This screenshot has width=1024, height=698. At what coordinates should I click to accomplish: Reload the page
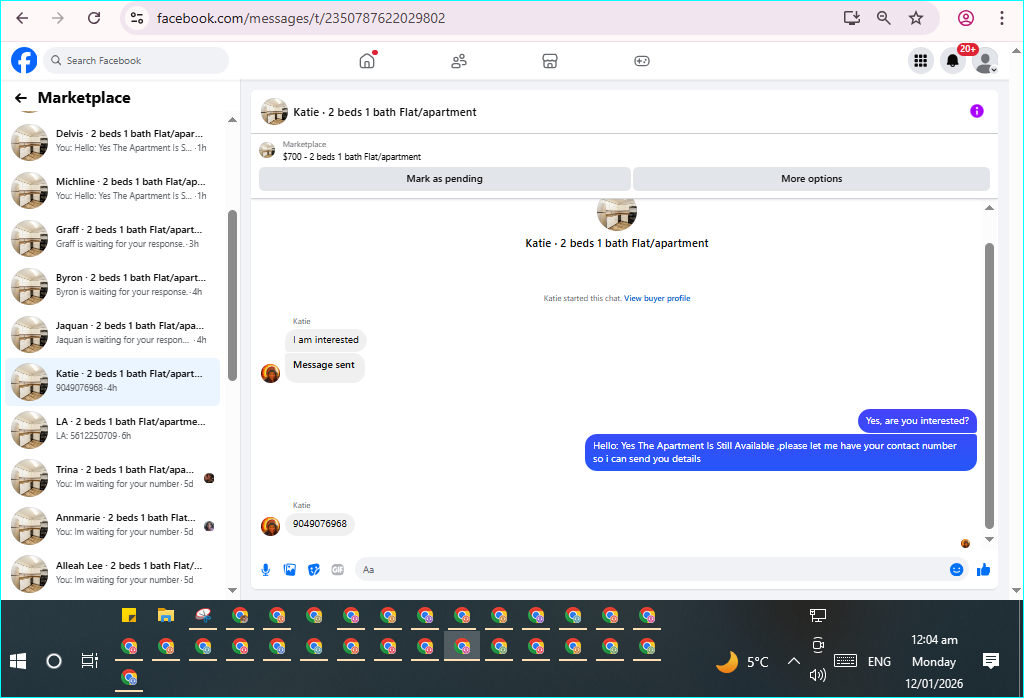click(x=94, y=18)
